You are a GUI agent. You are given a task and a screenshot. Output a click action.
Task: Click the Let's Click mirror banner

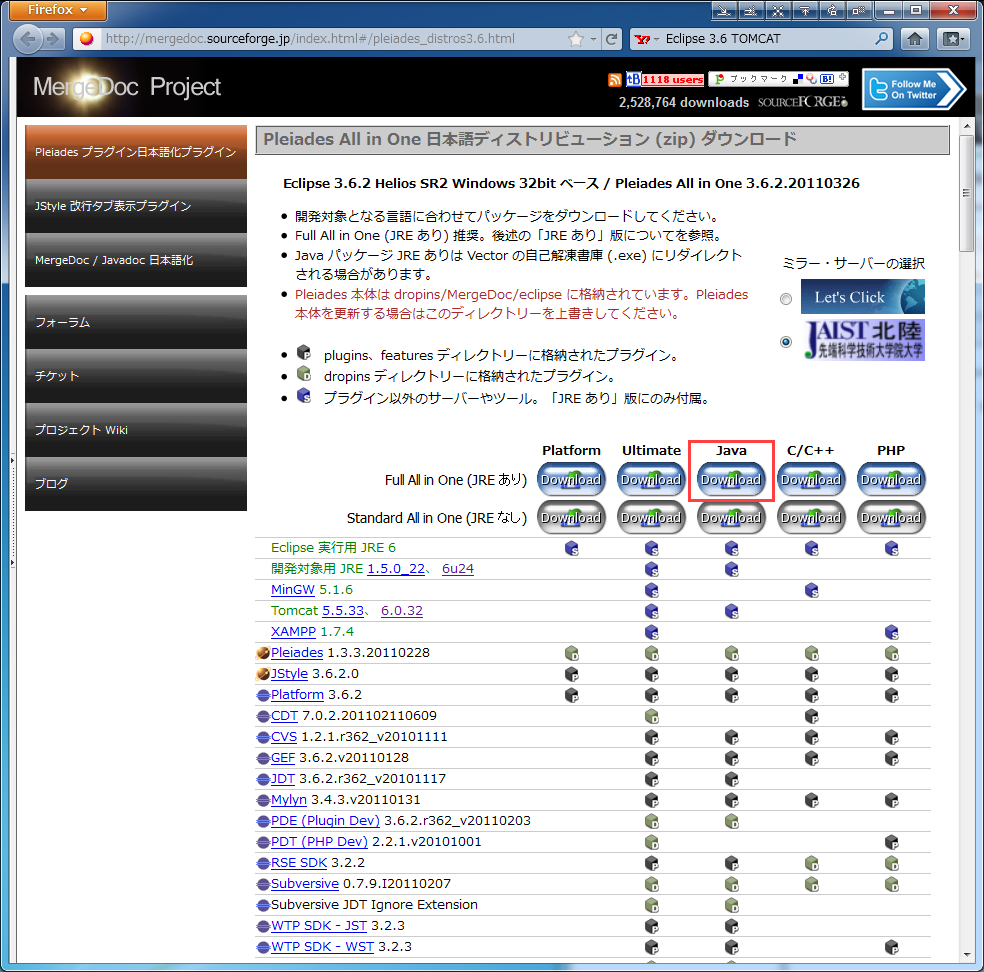[x=862, y=297]
